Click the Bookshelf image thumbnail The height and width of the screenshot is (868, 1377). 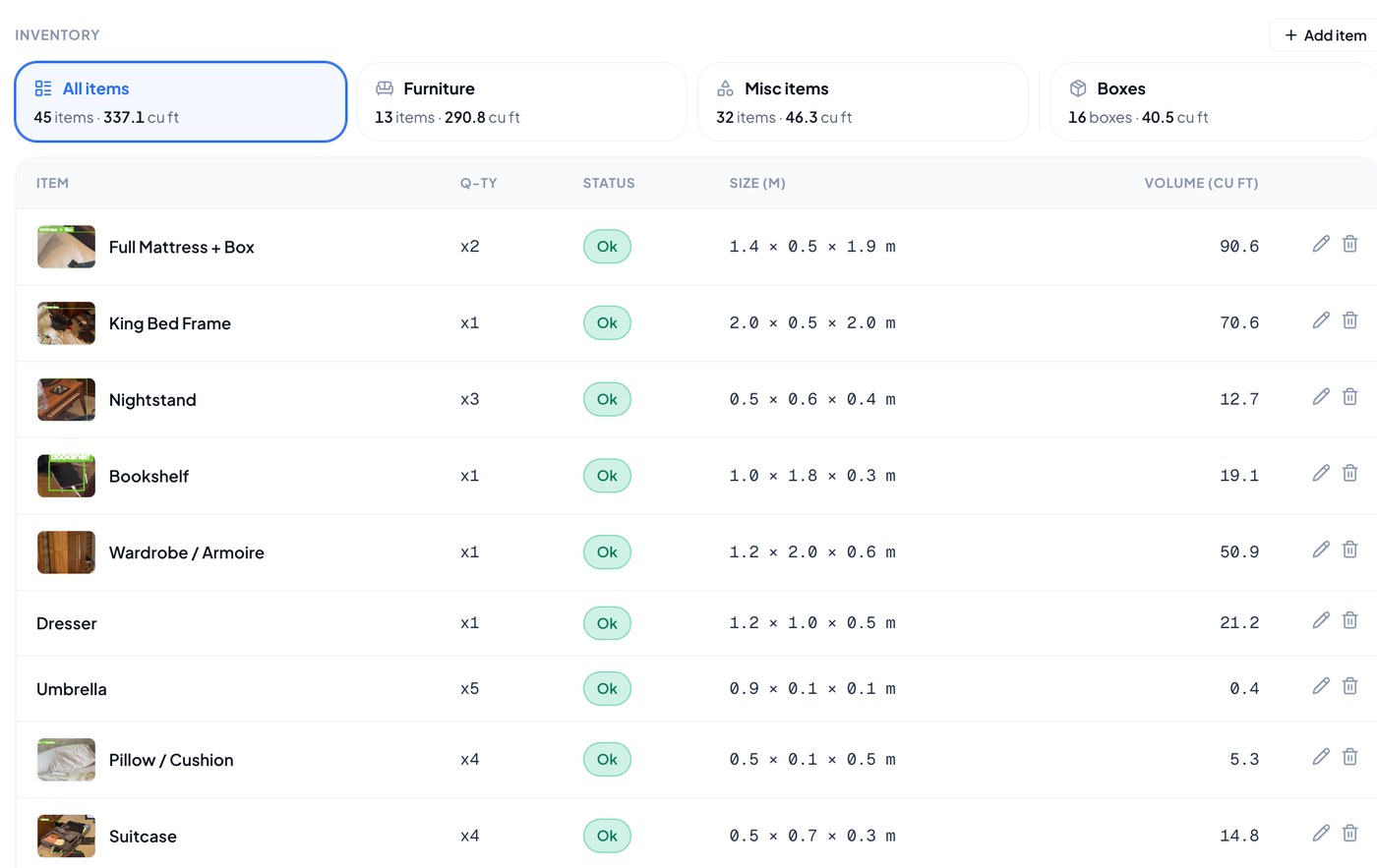click(66, 476)
